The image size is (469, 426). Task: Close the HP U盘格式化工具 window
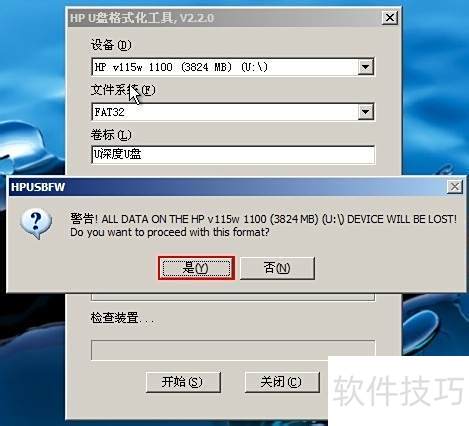pyautogui.click(x=390, y=17)
